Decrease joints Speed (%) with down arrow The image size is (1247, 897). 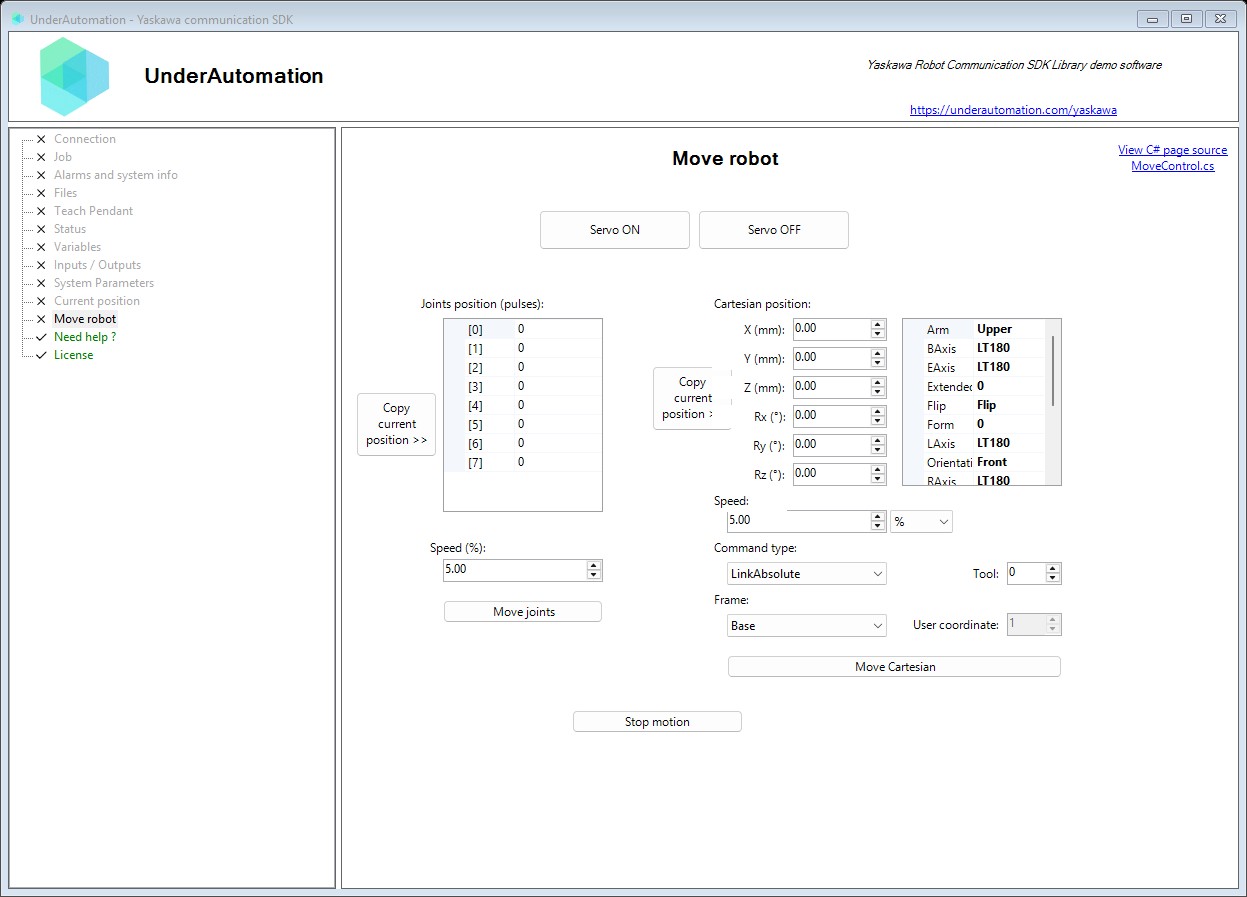(594, 575)
